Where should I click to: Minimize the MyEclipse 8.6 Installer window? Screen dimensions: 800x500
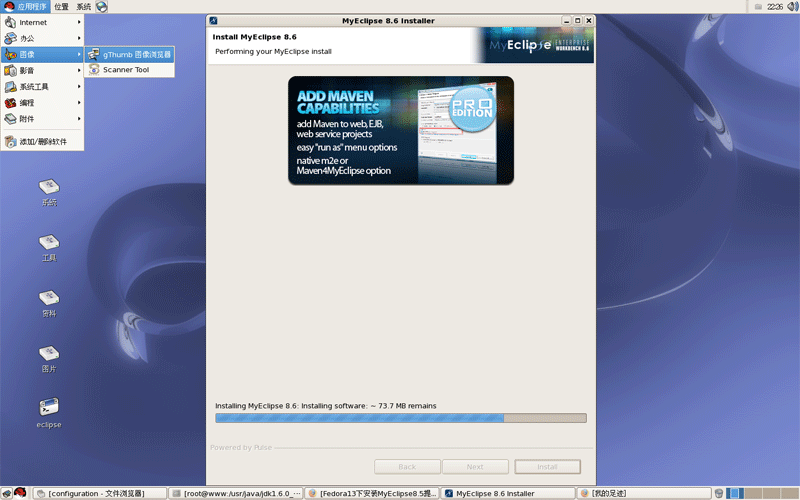pos(566,21)
